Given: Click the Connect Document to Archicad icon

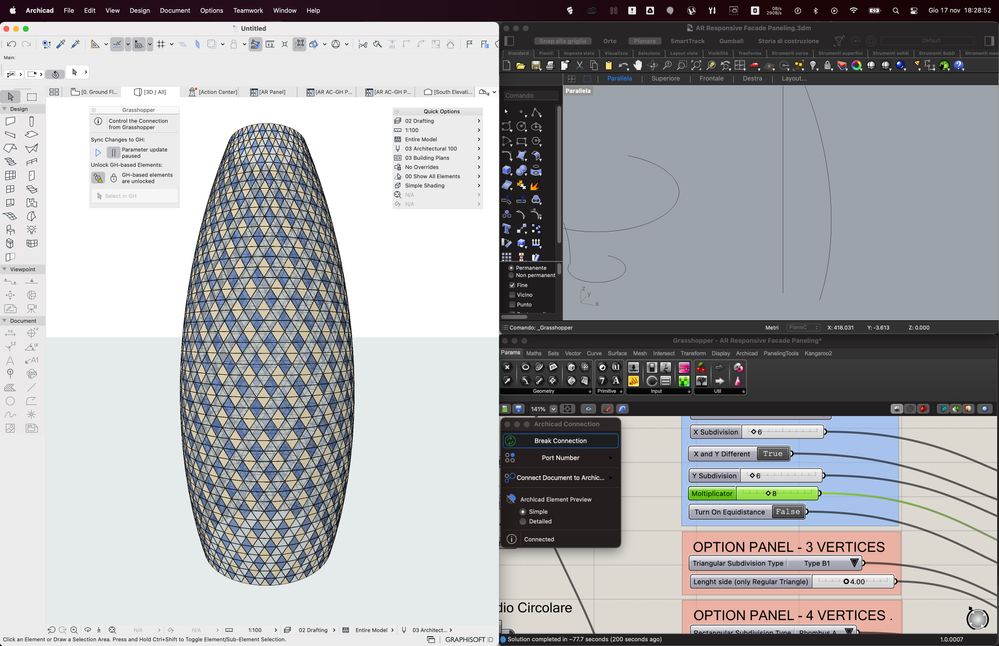Looking at the screenshot, I should [x=510, y=478].
